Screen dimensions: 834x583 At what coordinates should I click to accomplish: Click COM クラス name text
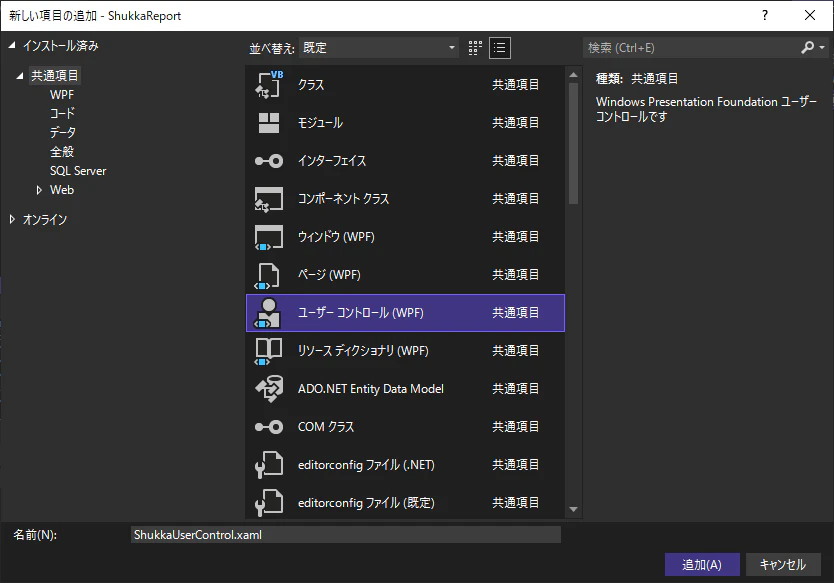click(x=326, y=427)
